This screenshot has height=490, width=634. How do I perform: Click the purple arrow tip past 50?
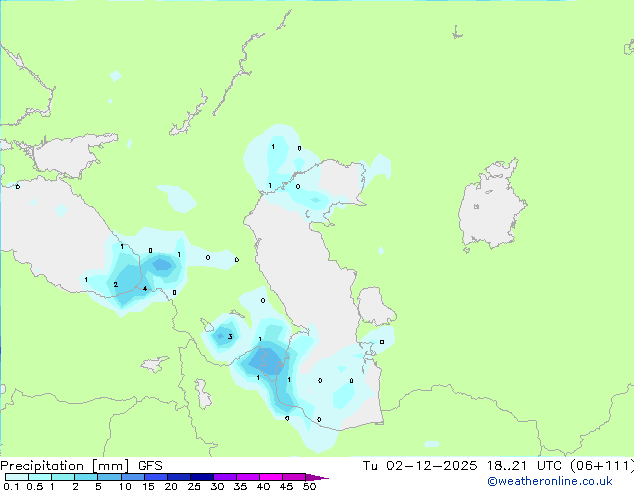click(x=317, y=477)
